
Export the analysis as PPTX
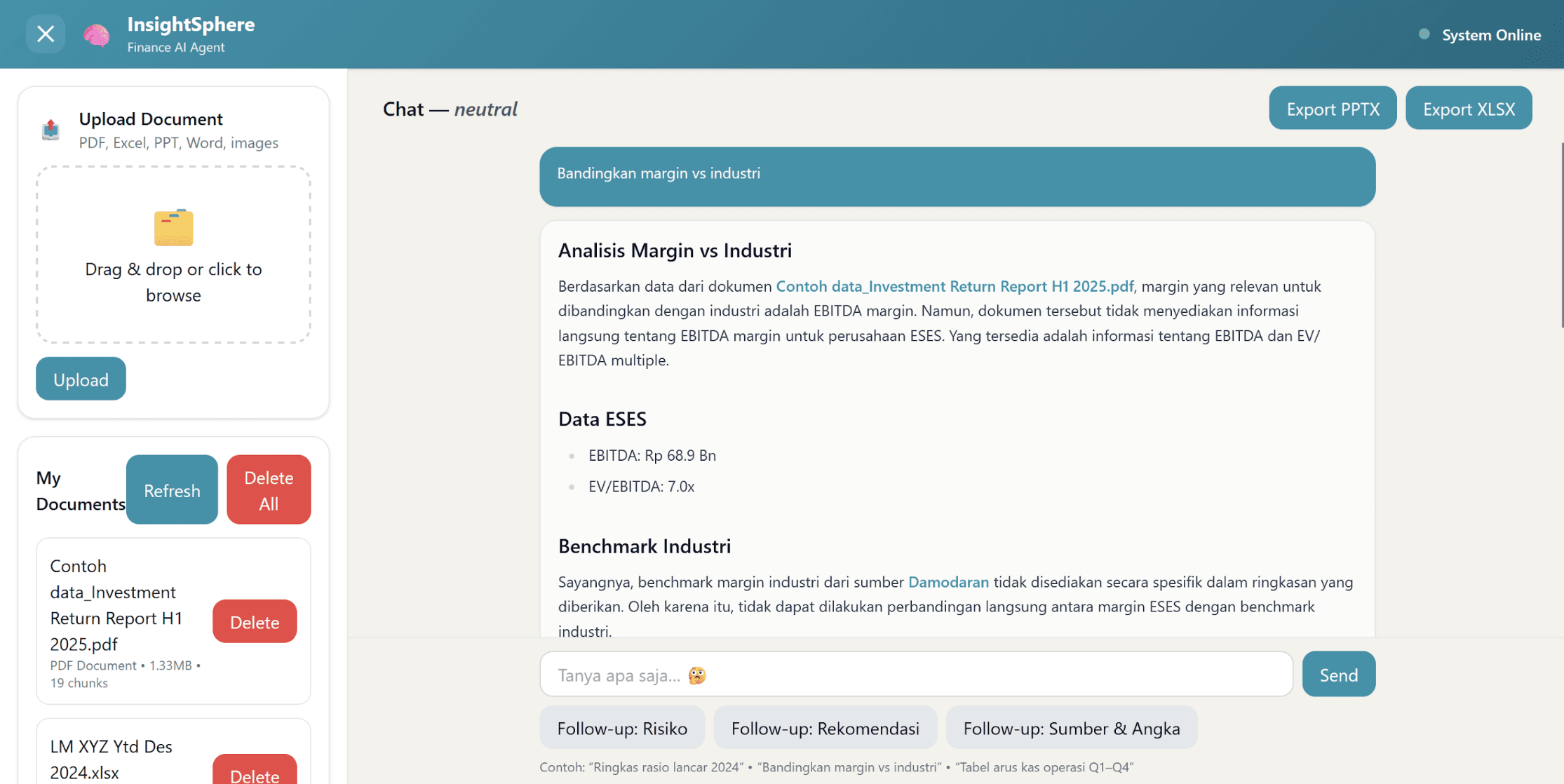1332,108
